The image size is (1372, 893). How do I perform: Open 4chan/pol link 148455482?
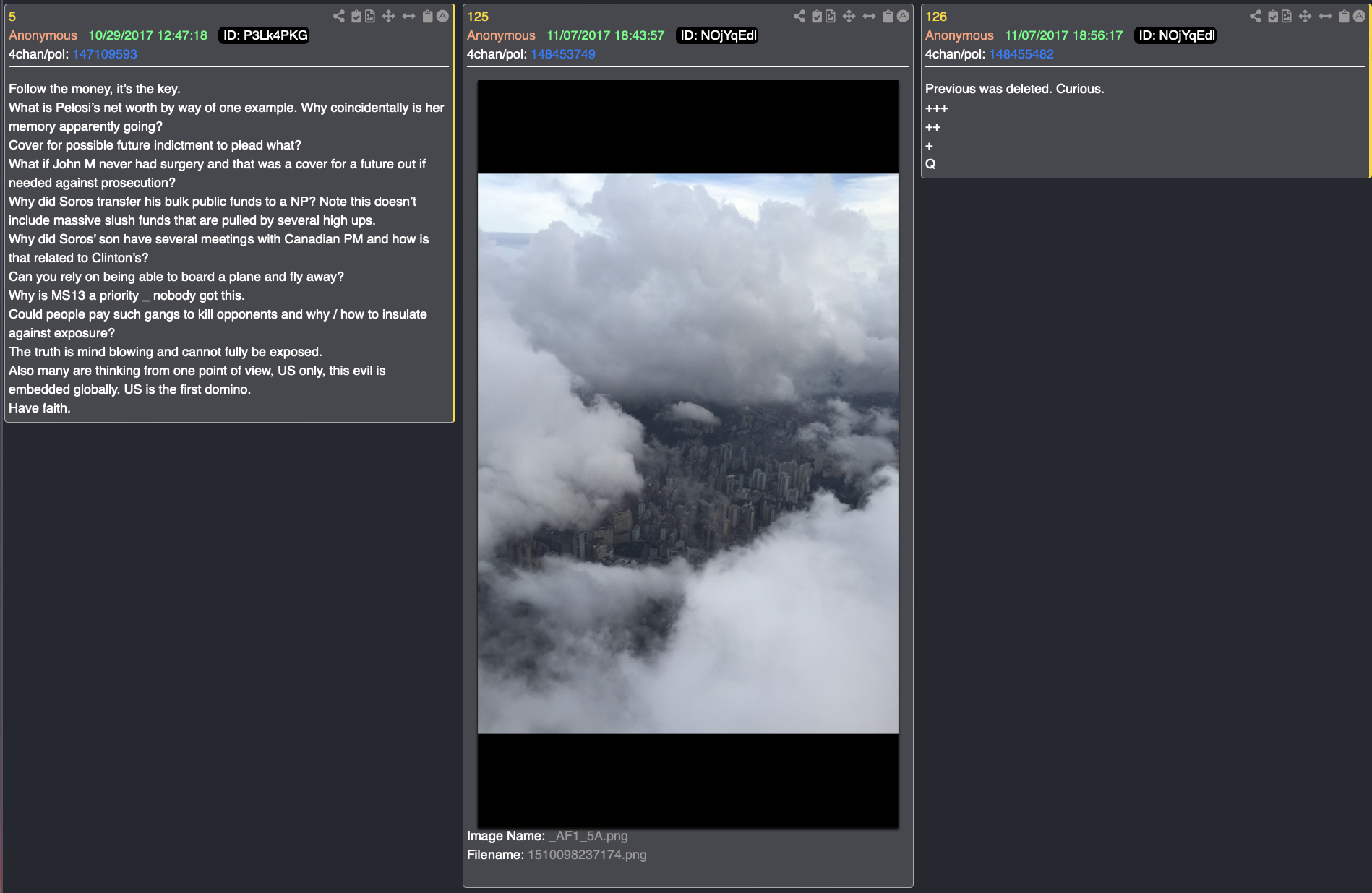(x=1021, y=54)
